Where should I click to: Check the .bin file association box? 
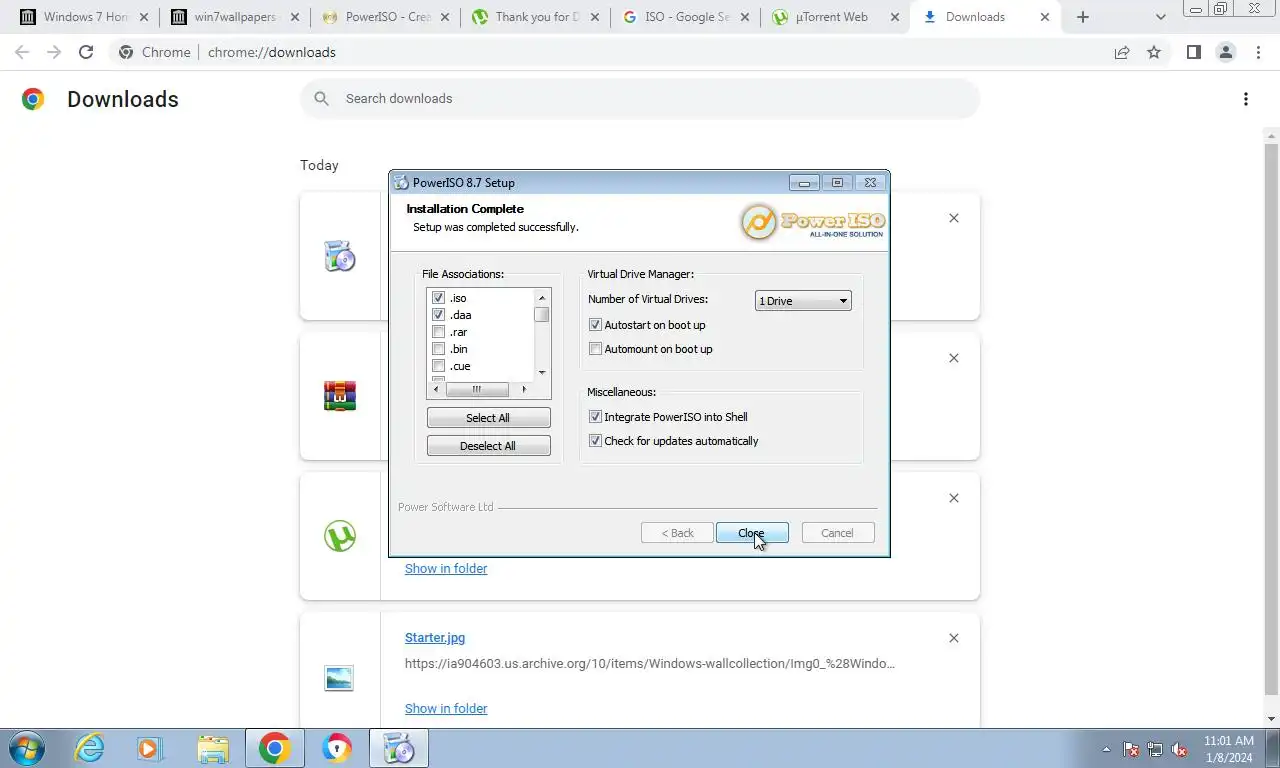click(x=438, y=349)
